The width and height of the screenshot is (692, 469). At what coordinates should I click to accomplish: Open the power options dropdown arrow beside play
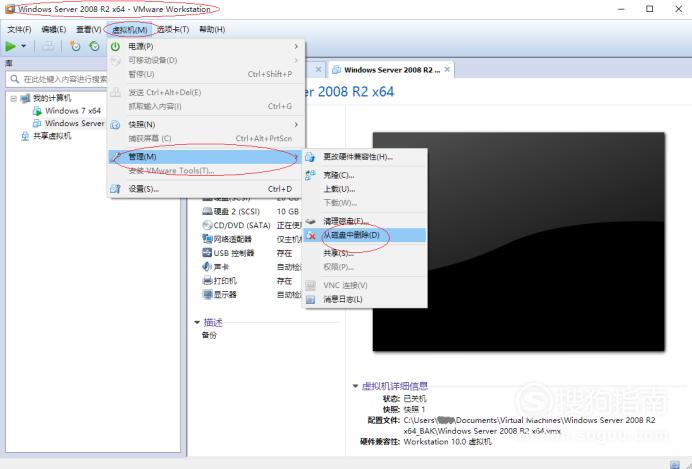click(23, 46)
